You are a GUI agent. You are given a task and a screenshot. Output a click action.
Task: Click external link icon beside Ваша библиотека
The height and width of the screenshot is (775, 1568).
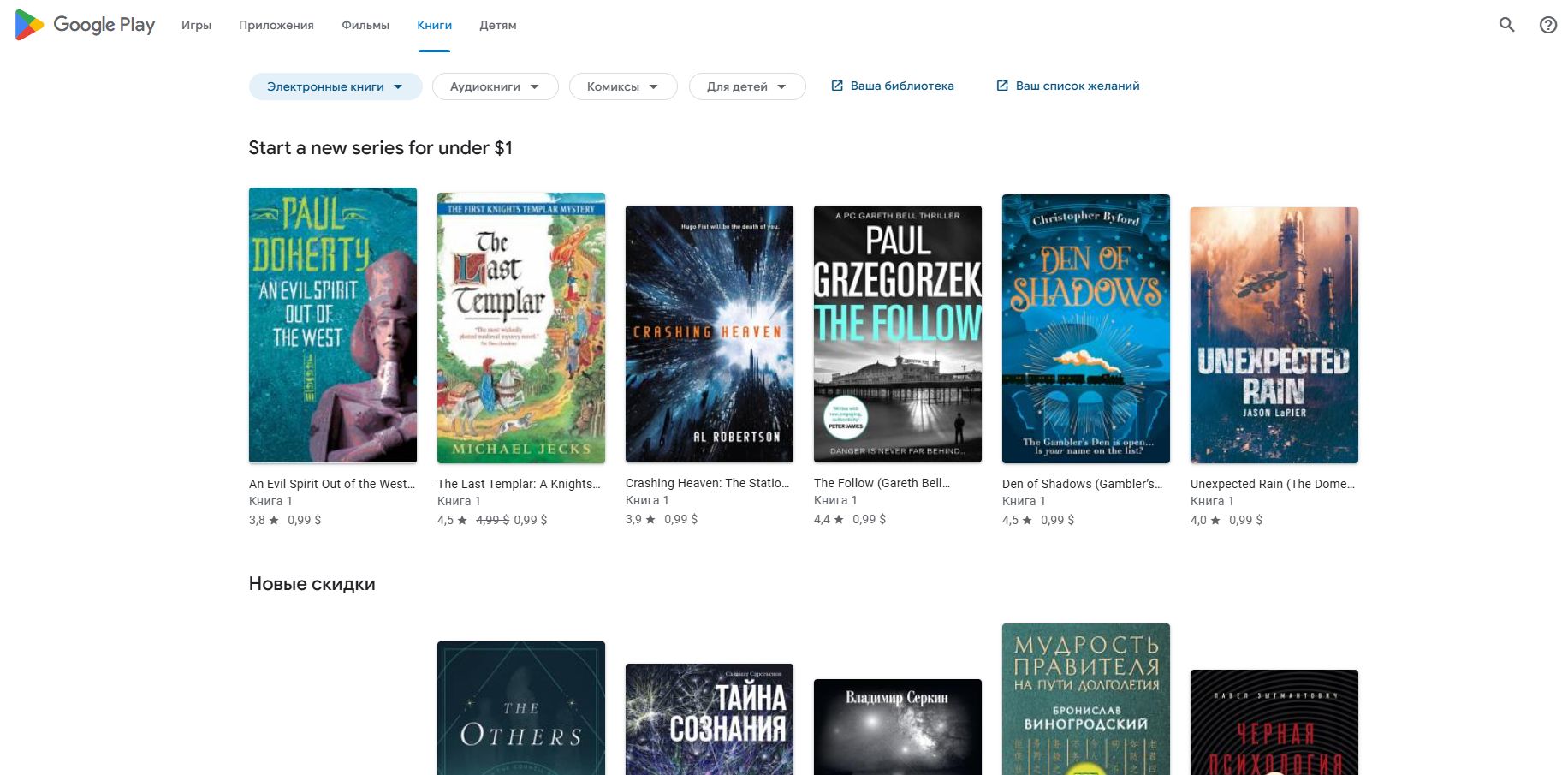coord(837,86)
